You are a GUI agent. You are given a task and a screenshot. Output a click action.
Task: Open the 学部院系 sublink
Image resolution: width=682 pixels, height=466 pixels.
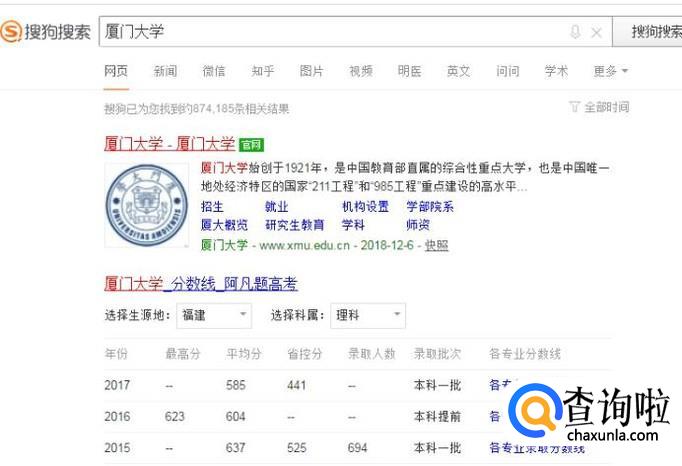tap(430, 206)
